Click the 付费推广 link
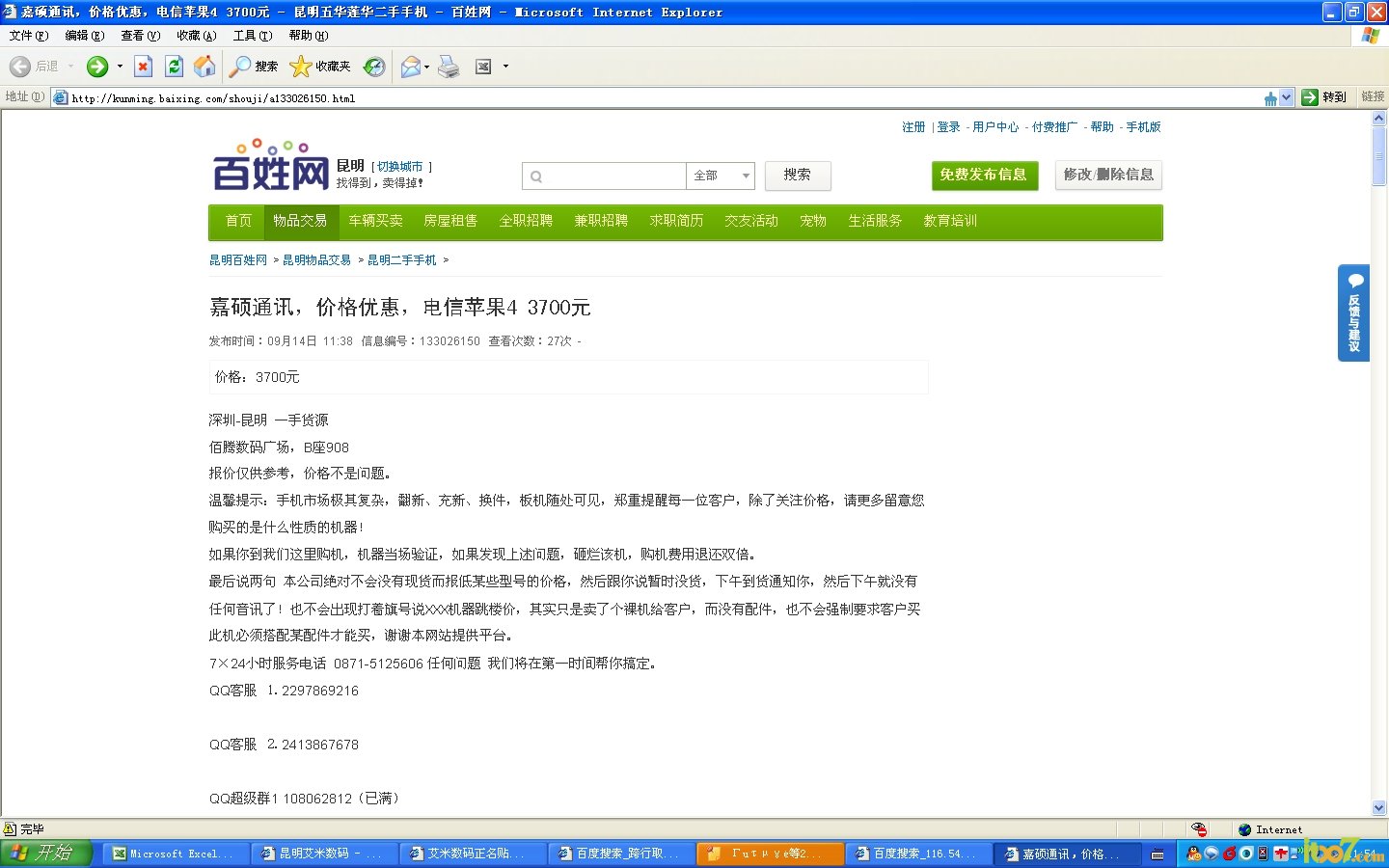Screen dimensions: 1389x868 pos(1054,127)
